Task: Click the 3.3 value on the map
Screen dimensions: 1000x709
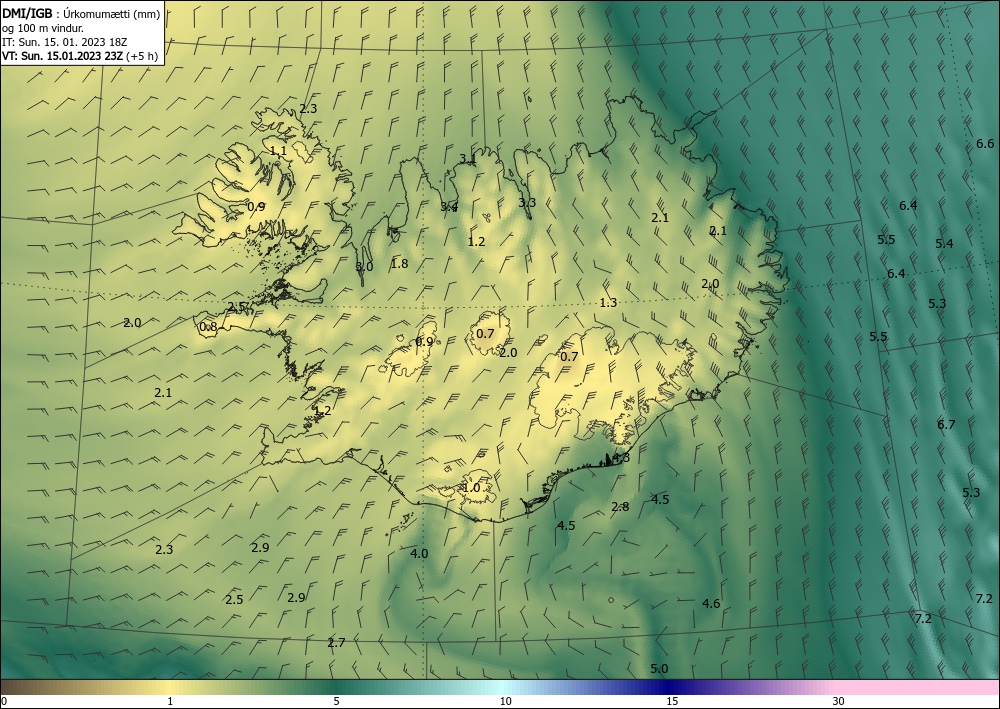Action: [527, 203]
